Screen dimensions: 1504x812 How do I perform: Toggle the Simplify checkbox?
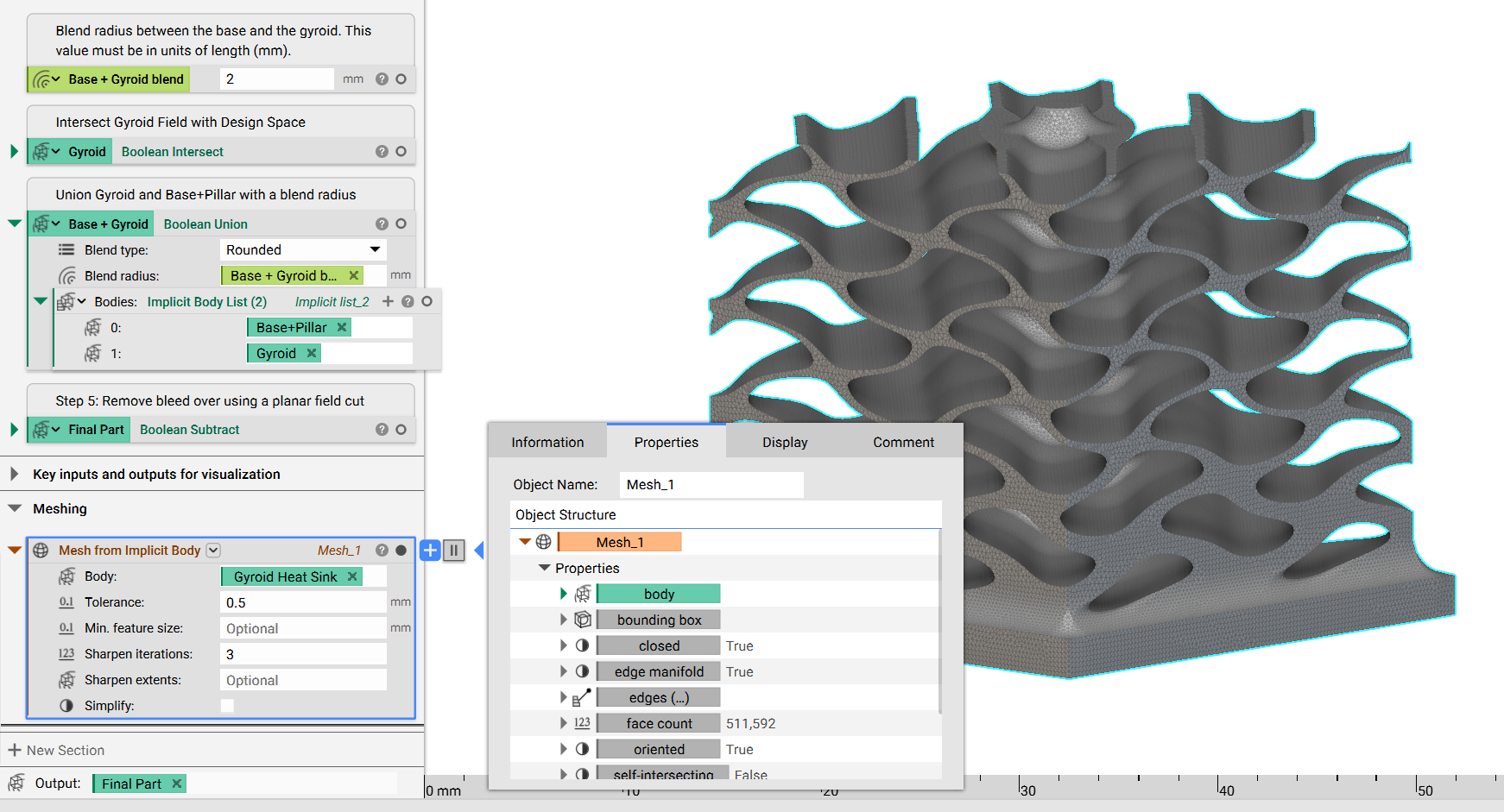pyautogui.click(x=227, y=706)
